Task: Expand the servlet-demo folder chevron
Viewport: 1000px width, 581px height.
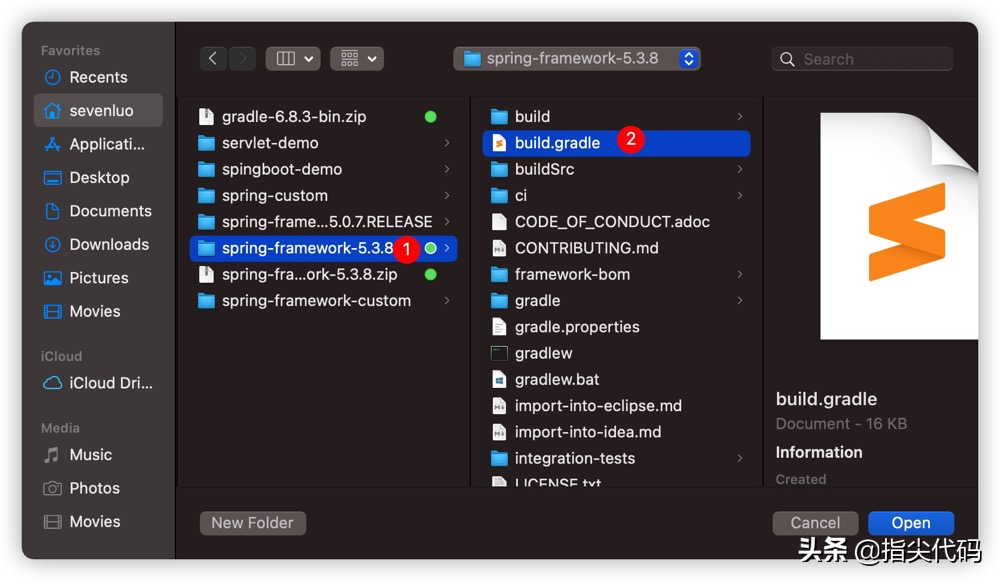Action: coord(446,143)
